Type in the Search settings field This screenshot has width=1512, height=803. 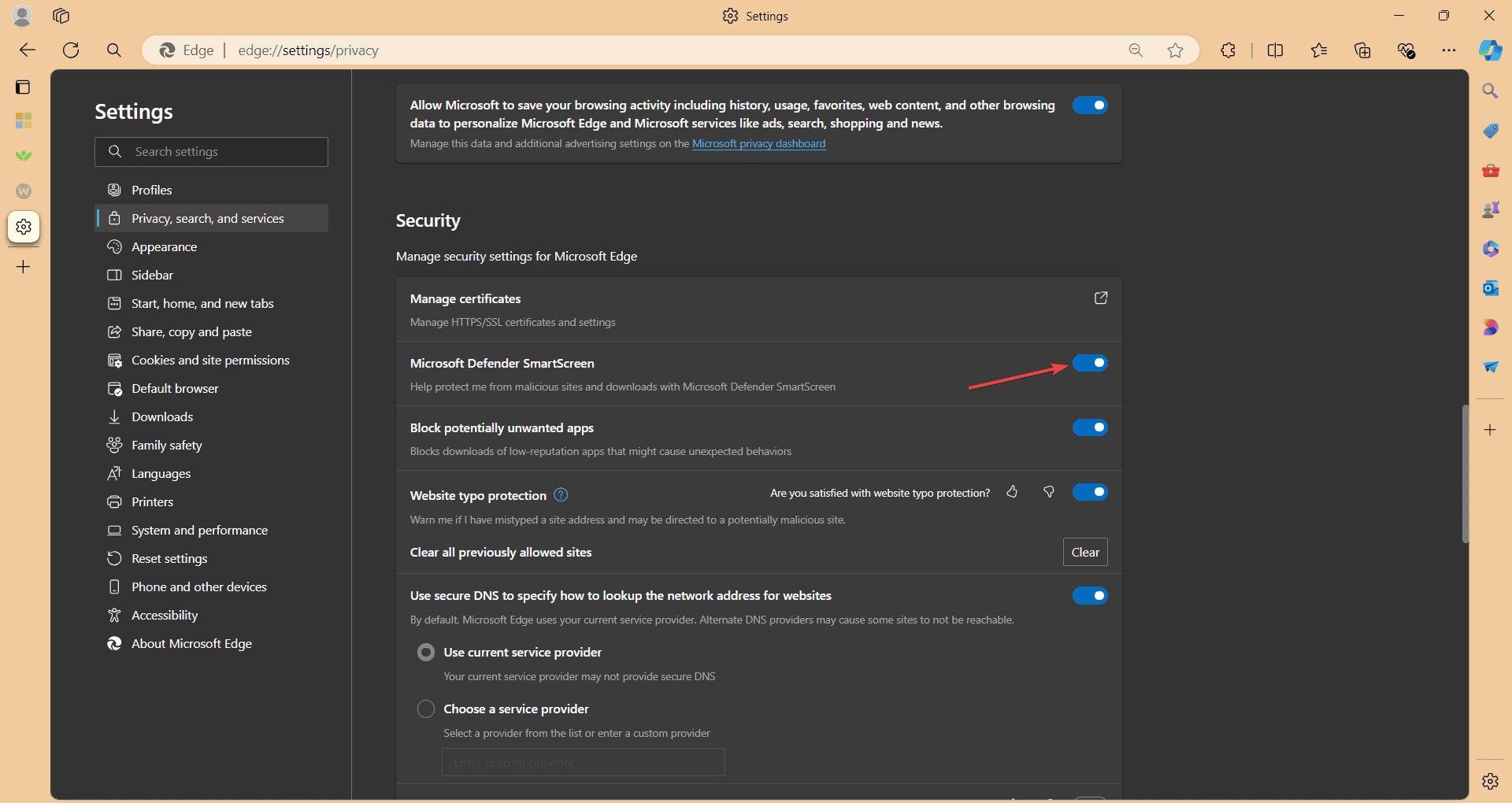click(211, 151)
